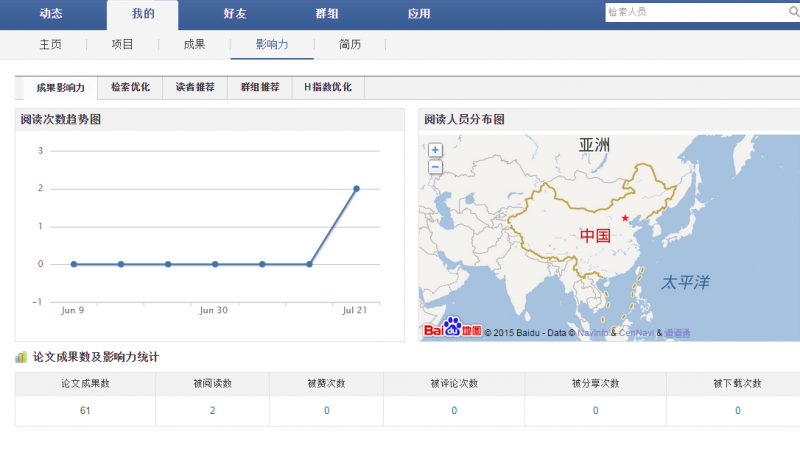Open the 群组 top navigation tab
800x464 pixels.
click(x=327, y=14)
